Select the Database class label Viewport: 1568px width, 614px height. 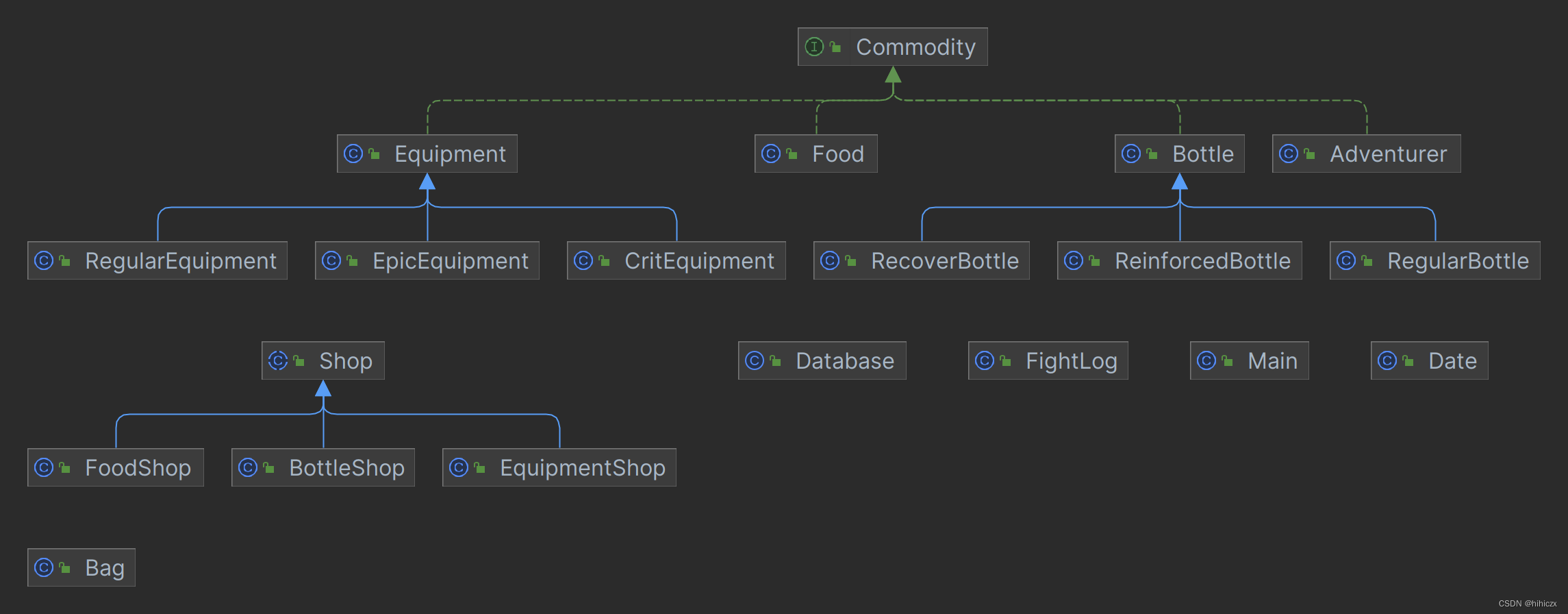click(x=845, y=360)
